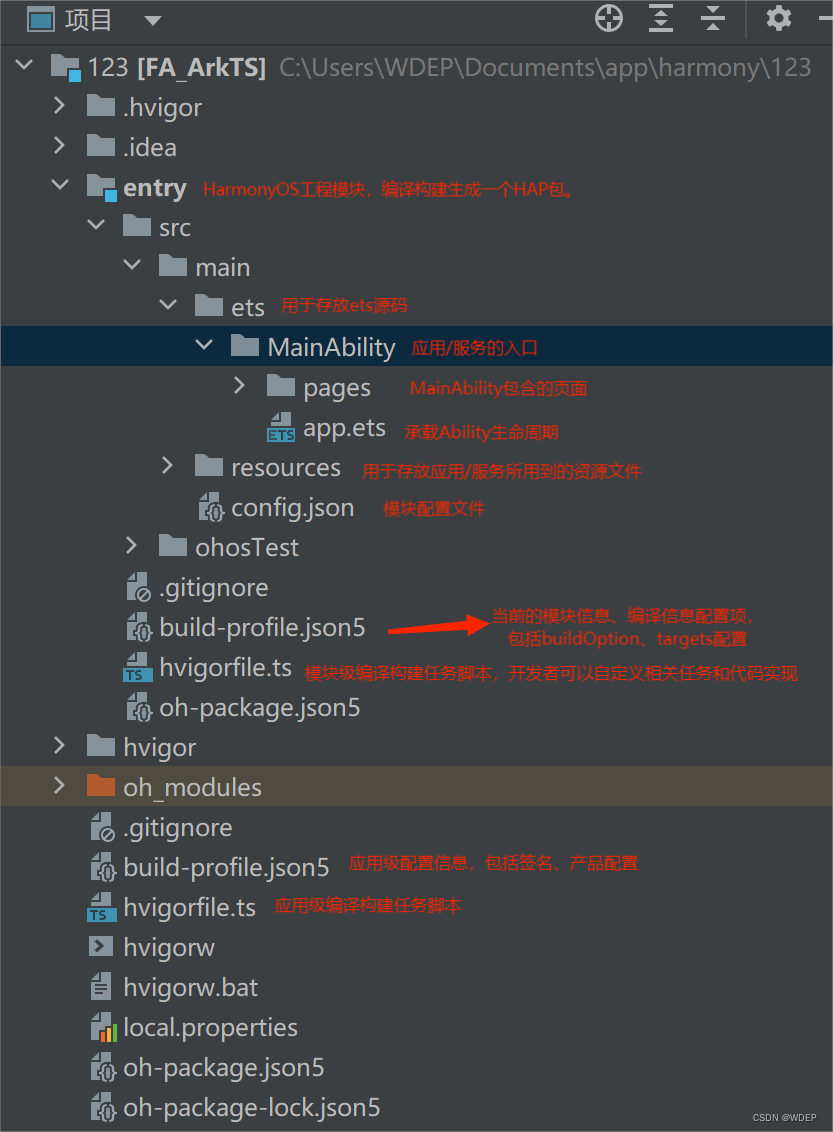833x1132 pixels.
Task: Click the local.properties file icon
Action: pos(103,1027)
